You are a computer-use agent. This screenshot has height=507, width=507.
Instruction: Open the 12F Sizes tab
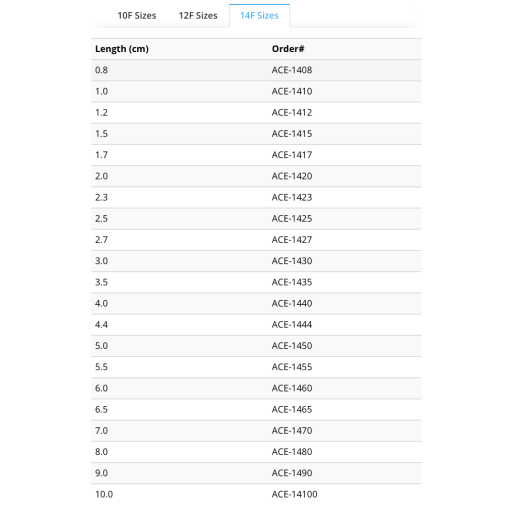[198, 16]
